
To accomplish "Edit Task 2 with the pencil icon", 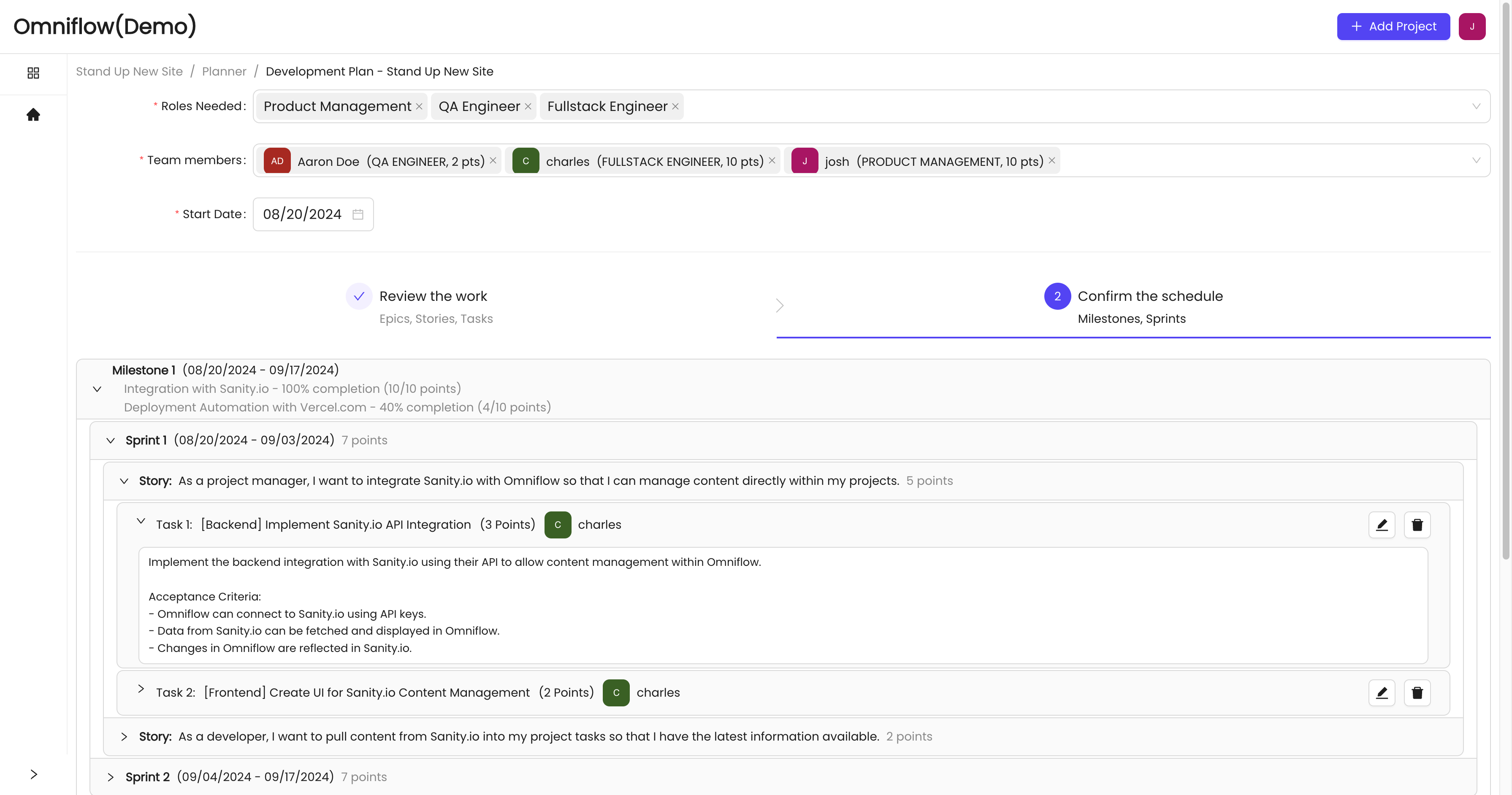I will point(1382,692).
